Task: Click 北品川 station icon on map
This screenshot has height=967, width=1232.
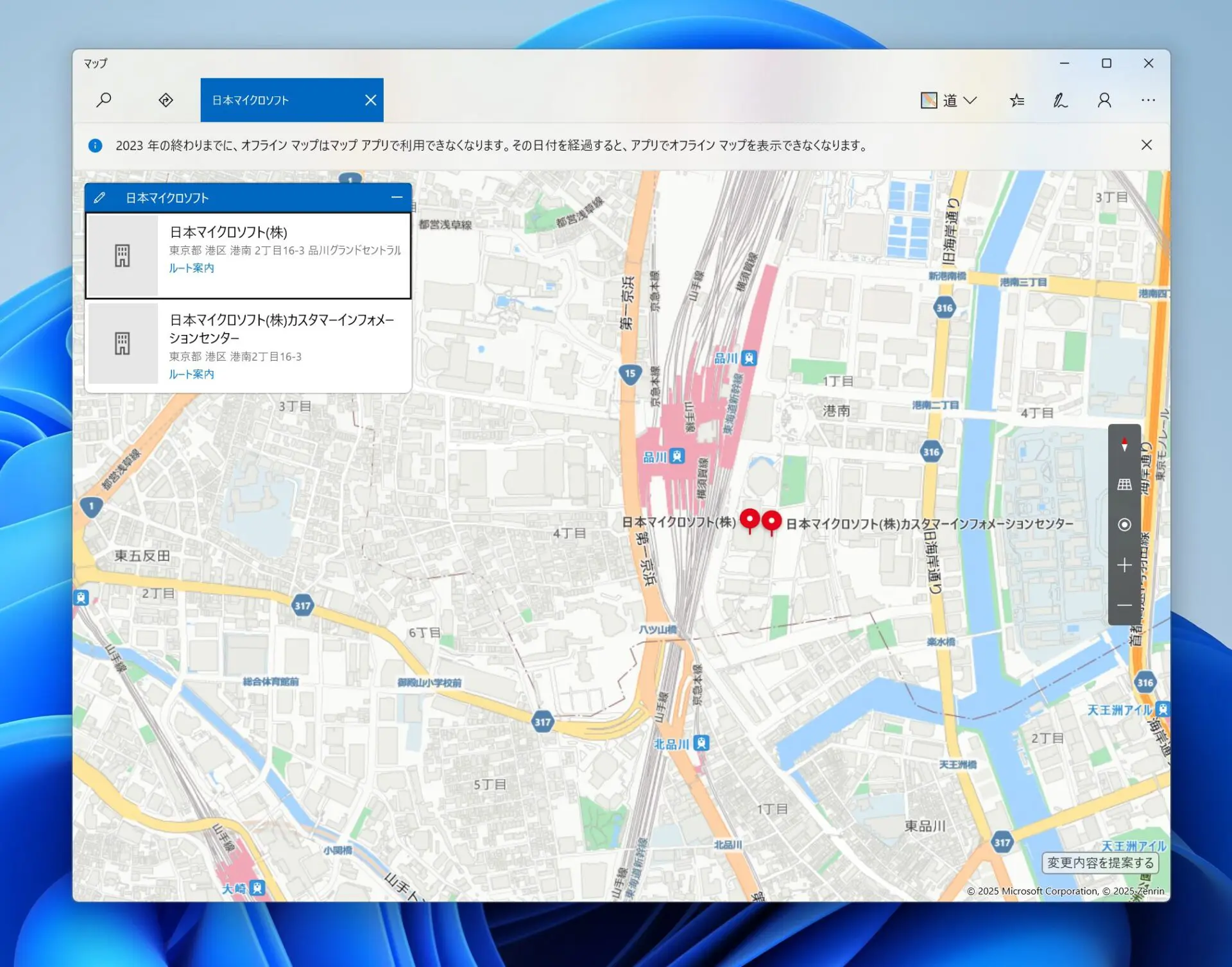Action: coord(702,743)
